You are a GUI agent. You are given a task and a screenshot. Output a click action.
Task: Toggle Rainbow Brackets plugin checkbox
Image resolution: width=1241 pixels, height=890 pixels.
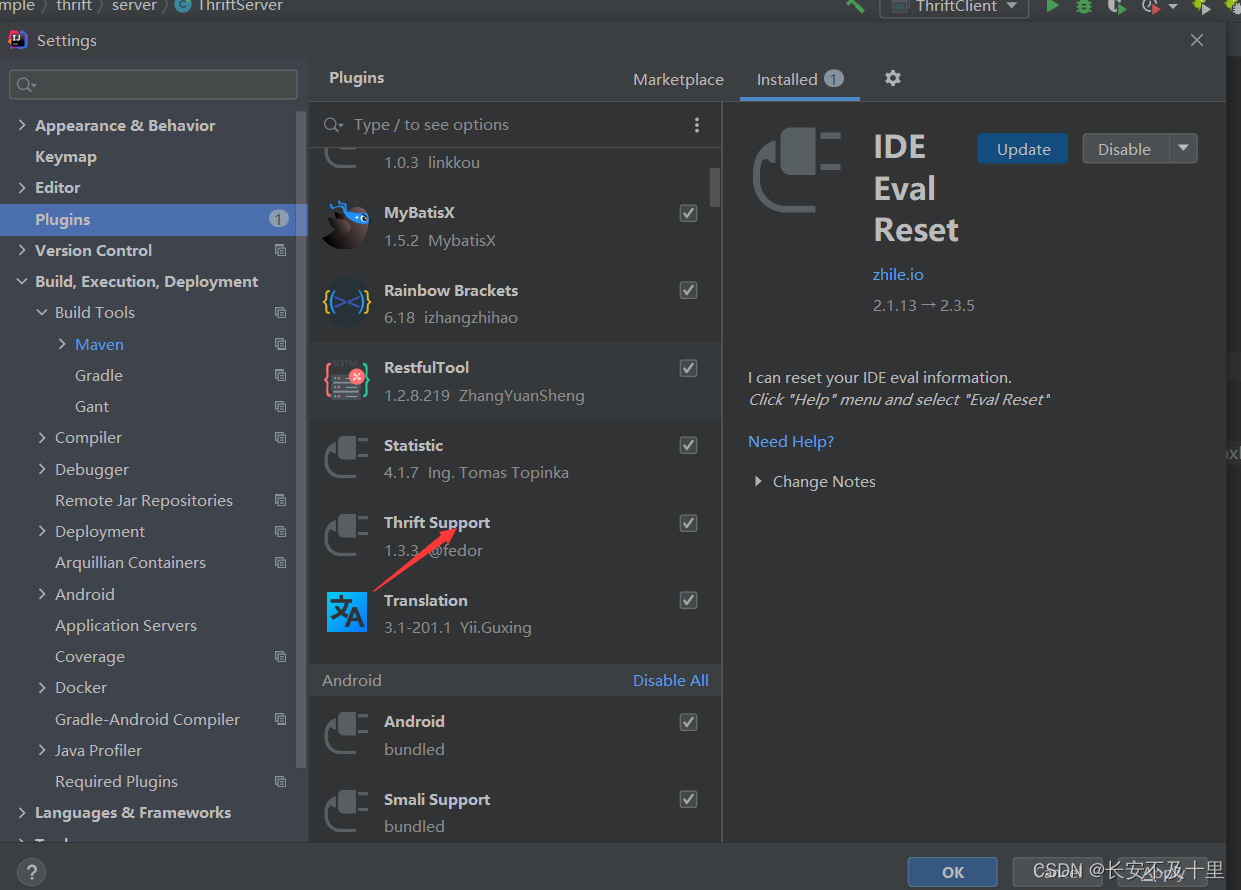pos(688,290)
